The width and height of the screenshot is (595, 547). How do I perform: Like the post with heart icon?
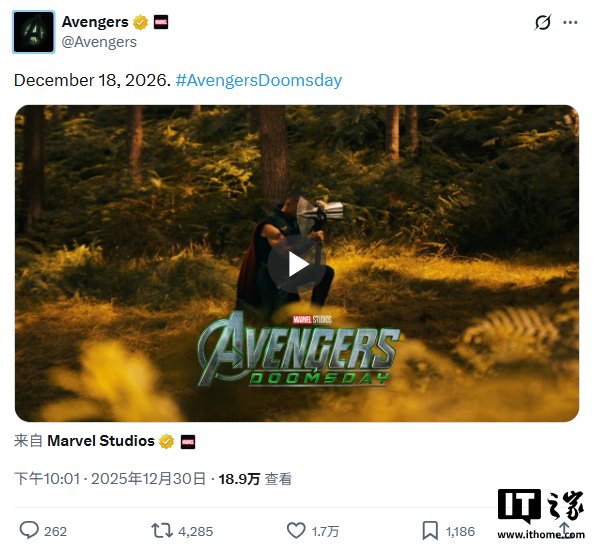pyautogui.click(x=296, y=530)
